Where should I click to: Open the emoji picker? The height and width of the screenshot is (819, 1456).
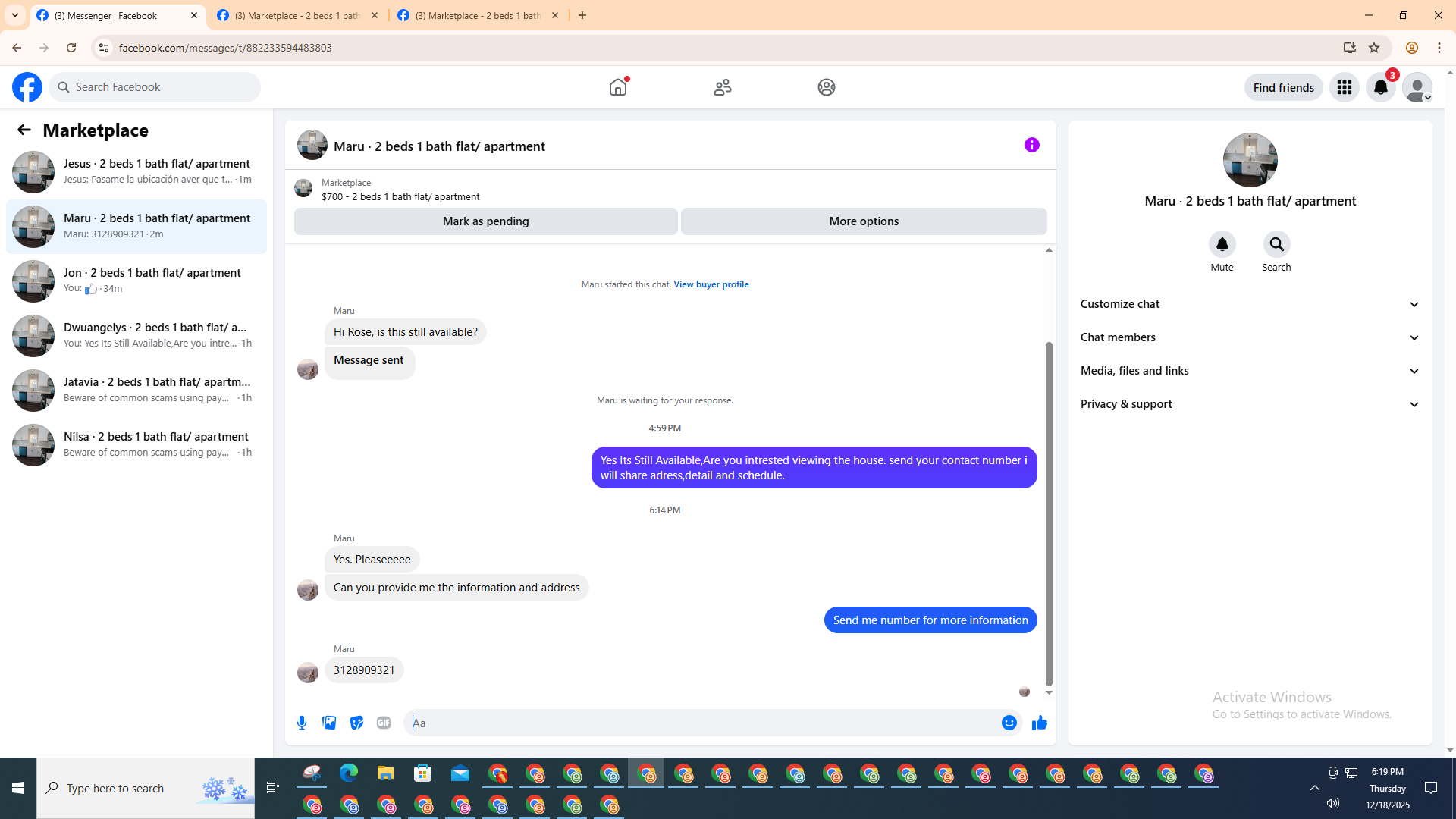click(x=1009, y=723)
